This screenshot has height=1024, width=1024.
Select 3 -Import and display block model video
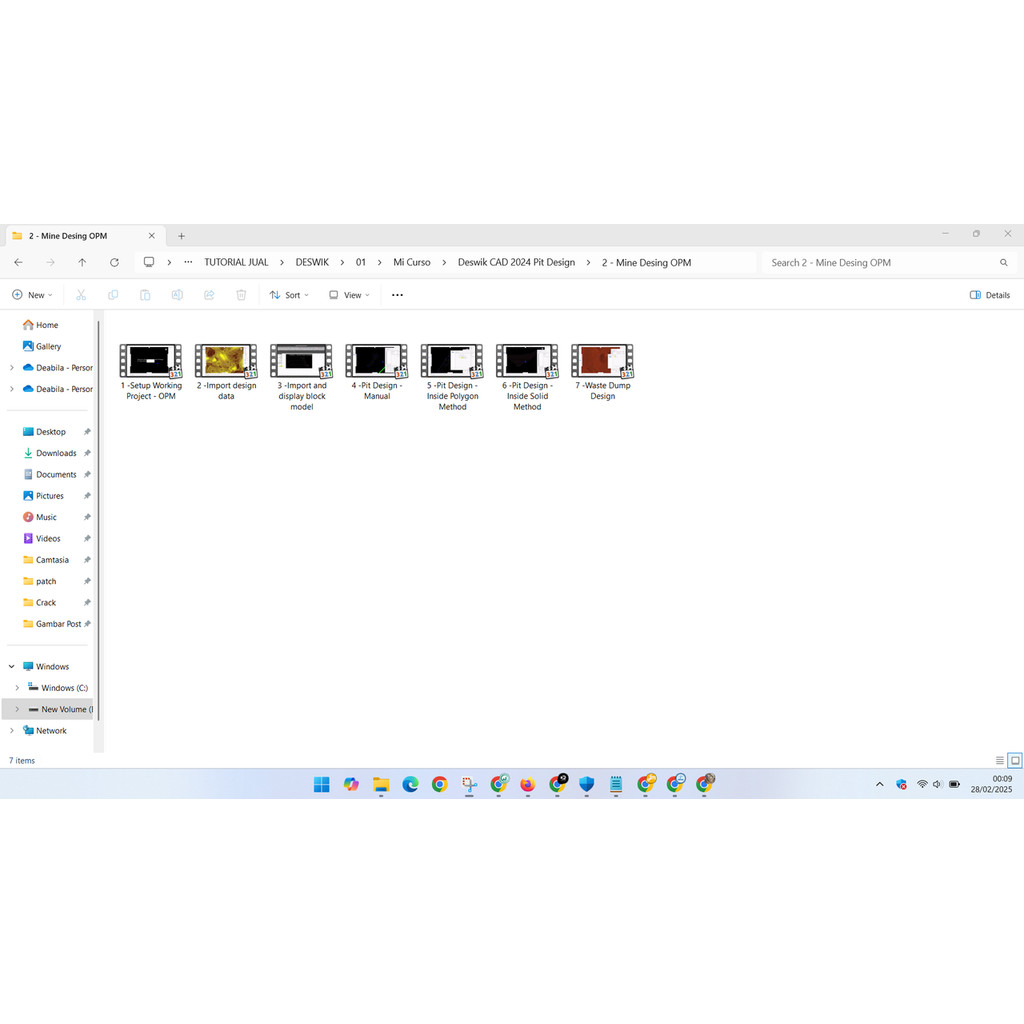coord(302,378)
